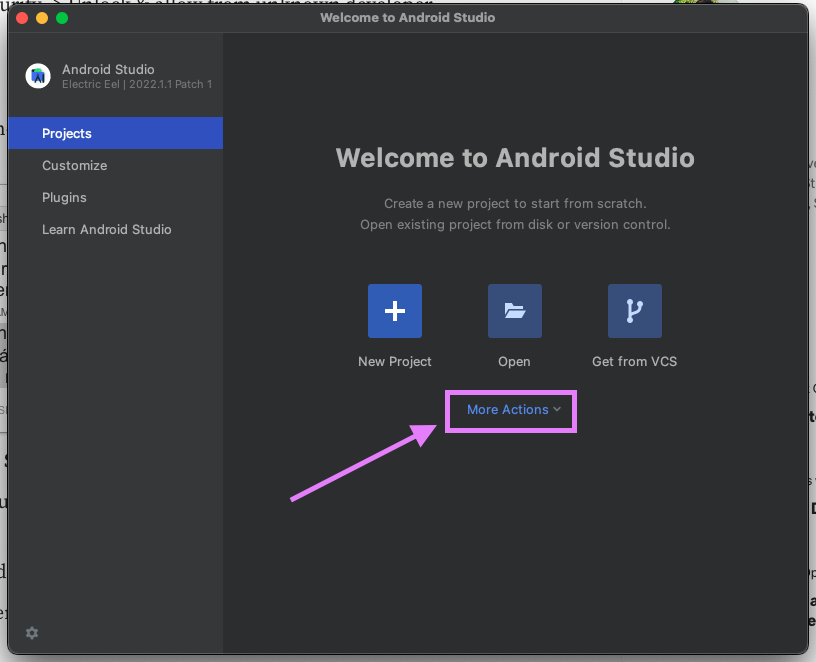Click the "Welcome to Android Studio" heading
The image size is (816, 662).
tap(515, 158)
